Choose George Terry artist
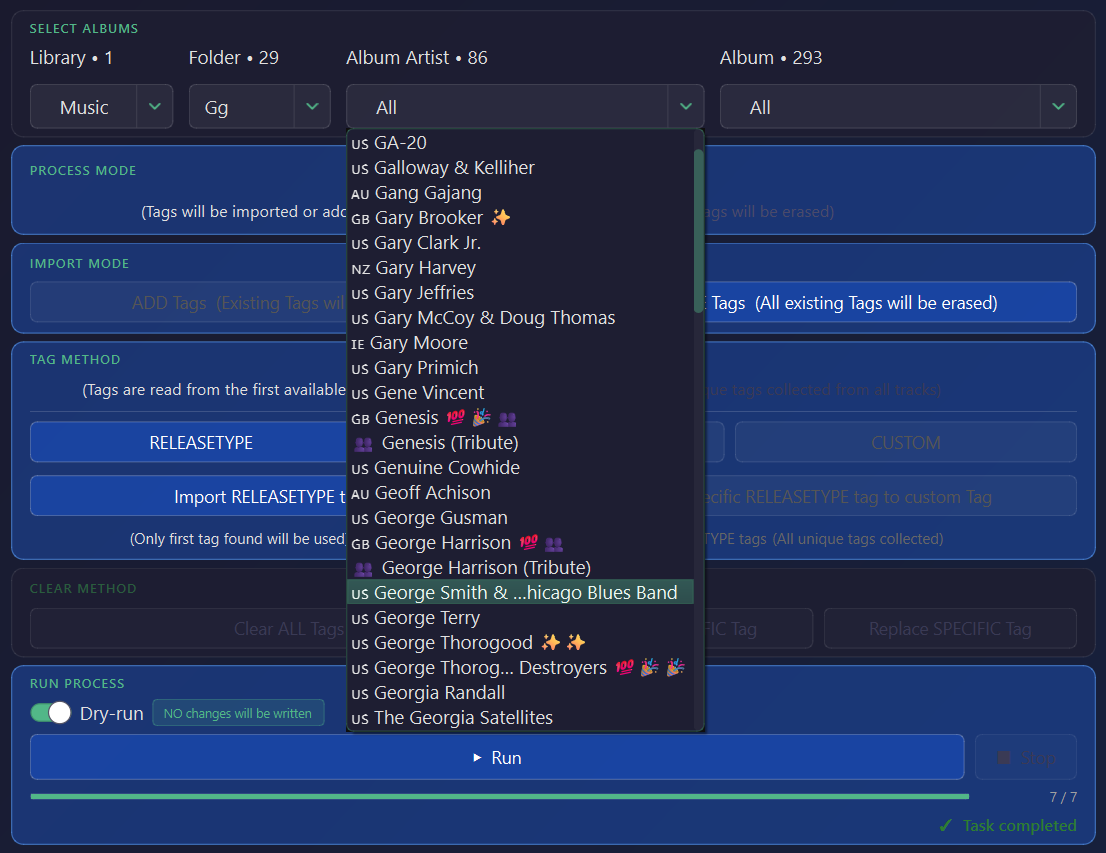The width and height of the screenshot is (1106, 853). 521,617
